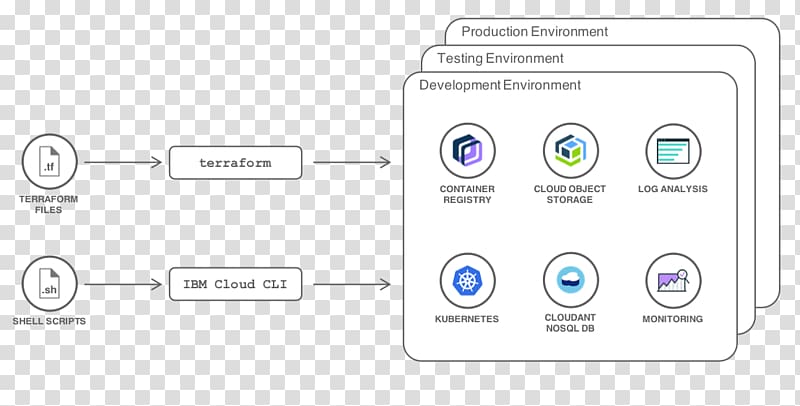
Task: Click the TERRAFORM FILES label
Action: pyautogui.click(x=48, y=205)
